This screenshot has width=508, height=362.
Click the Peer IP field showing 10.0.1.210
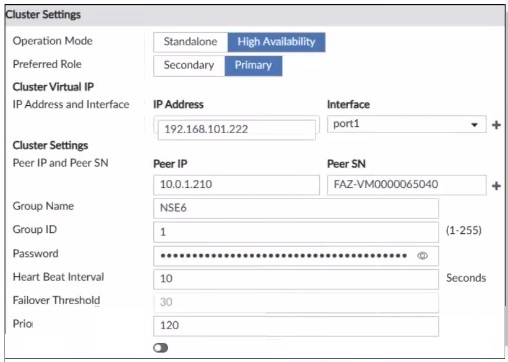tap(236, 185)
